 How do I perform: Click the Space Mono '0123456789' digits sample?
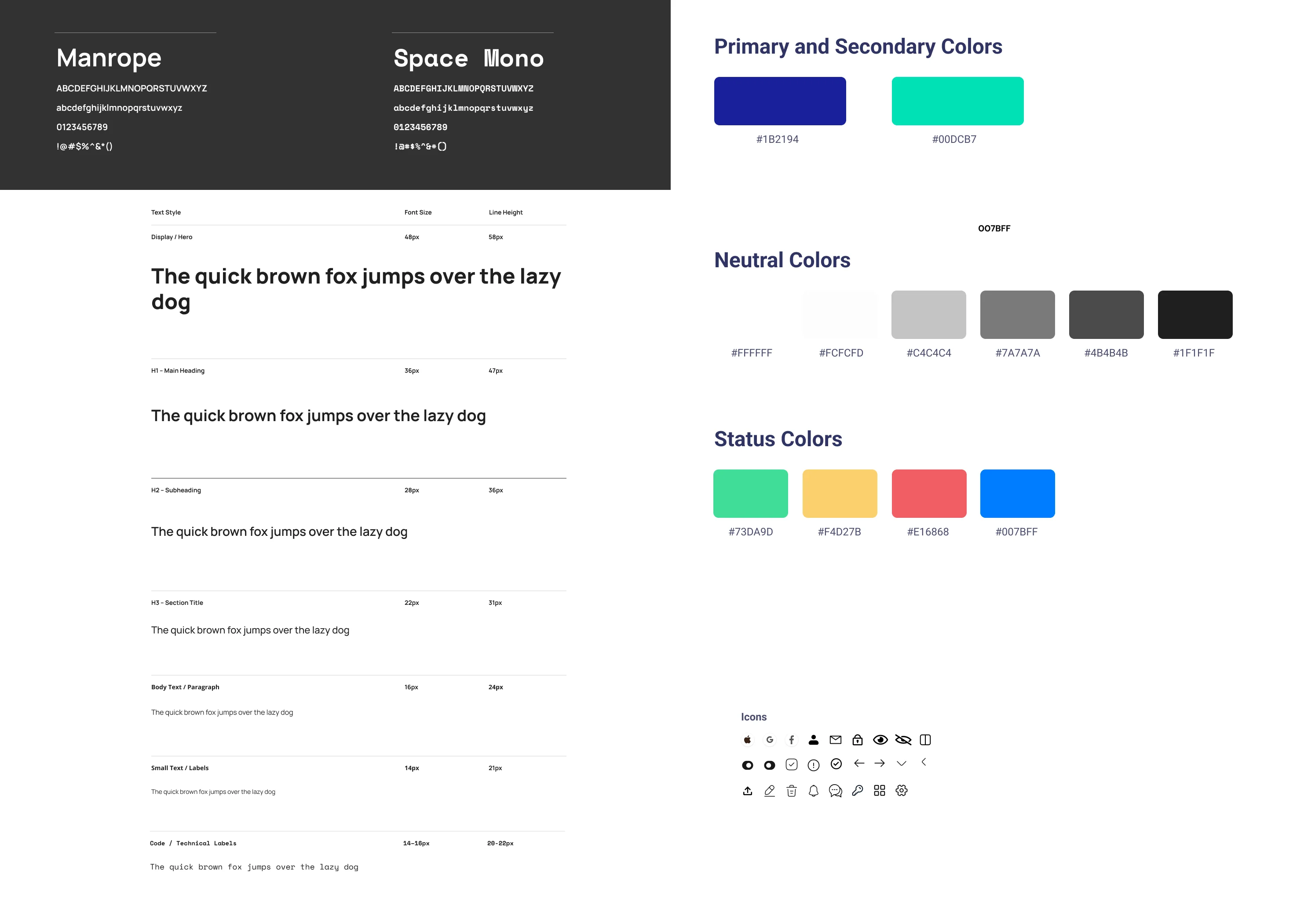tap(420, 127)
